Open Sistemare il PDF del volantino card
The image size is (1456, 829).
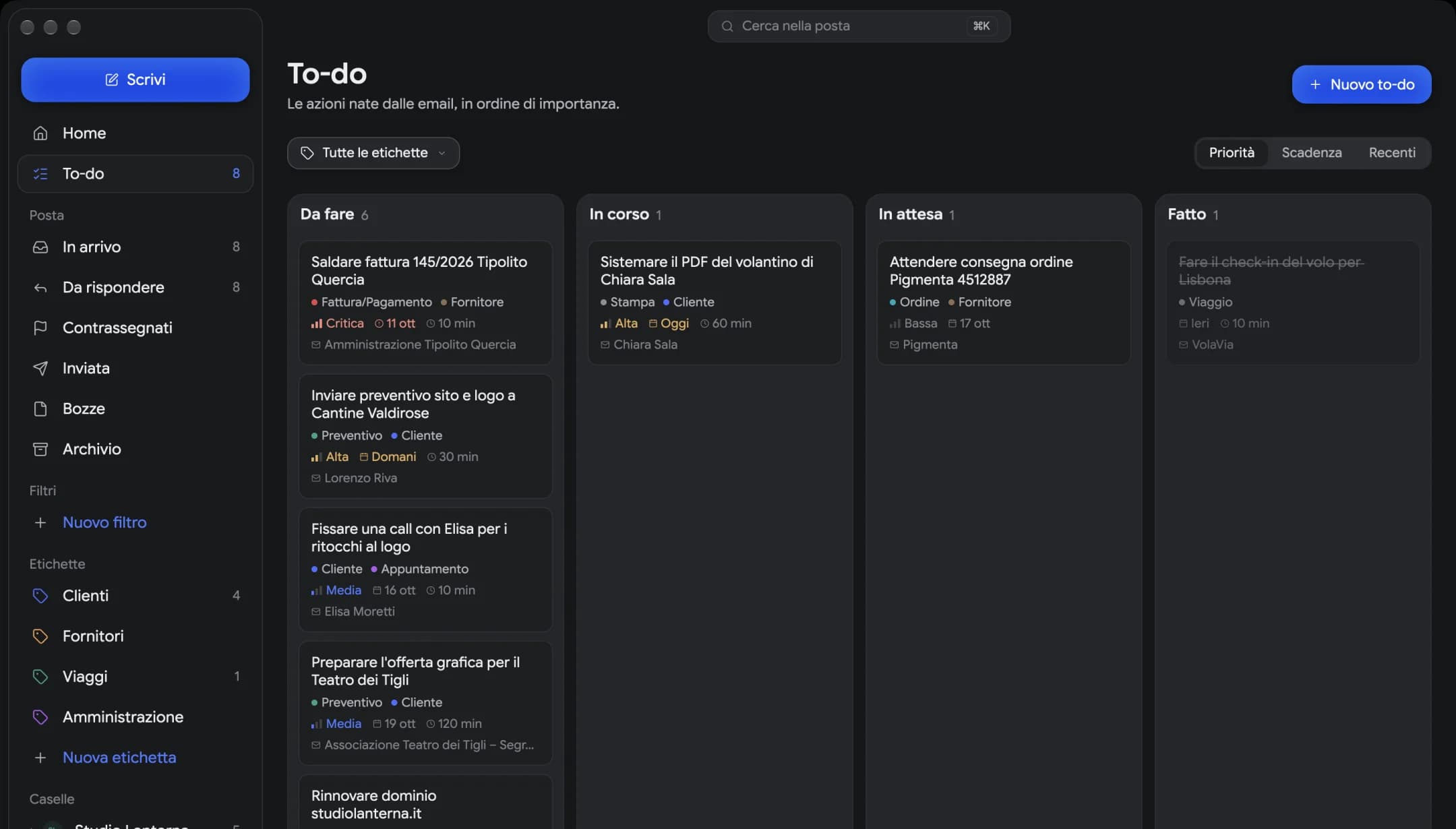coord(715,303)
